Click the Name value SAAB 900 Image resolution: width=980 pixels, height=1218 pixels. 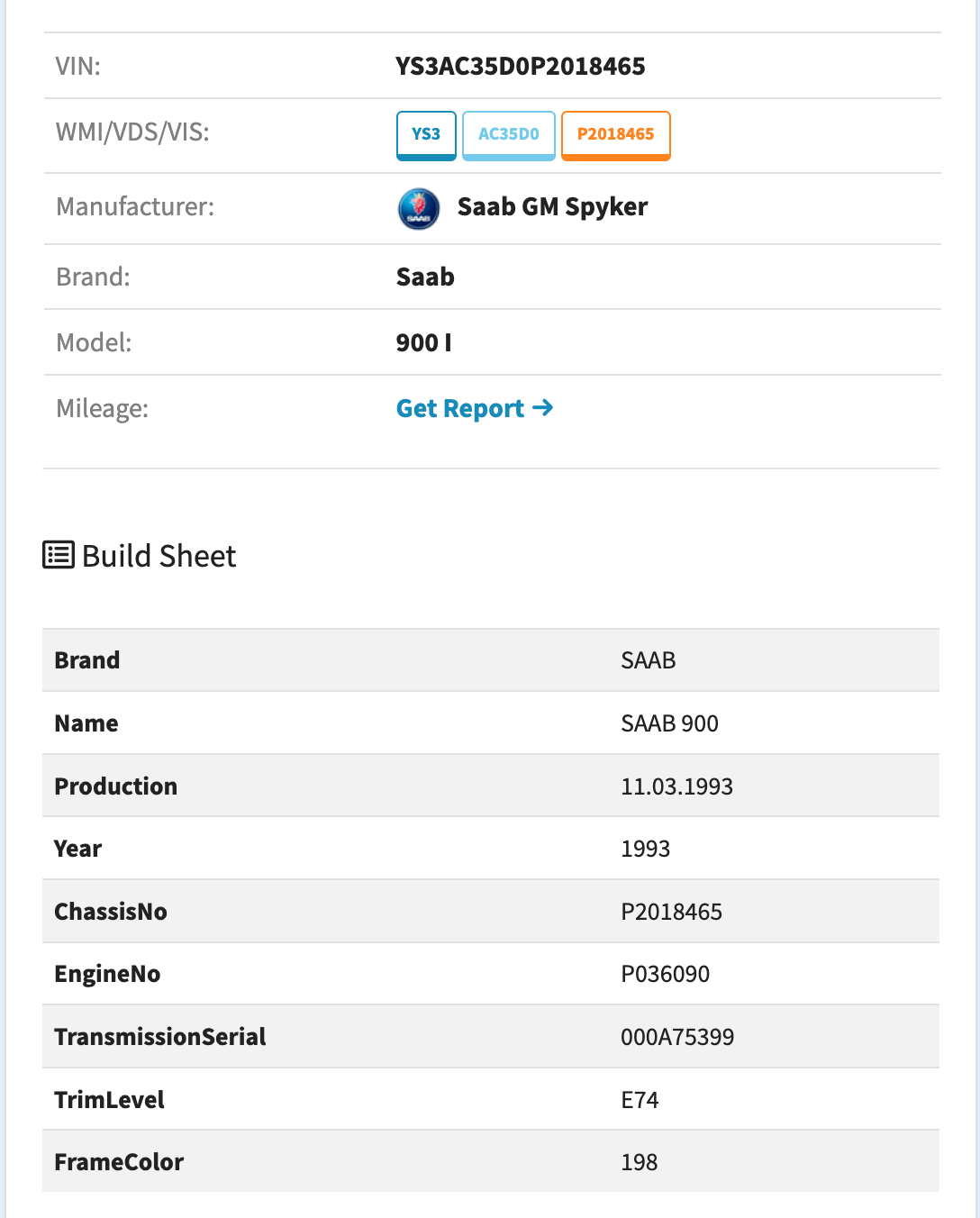pyautogui.click(x=669, y=723)
